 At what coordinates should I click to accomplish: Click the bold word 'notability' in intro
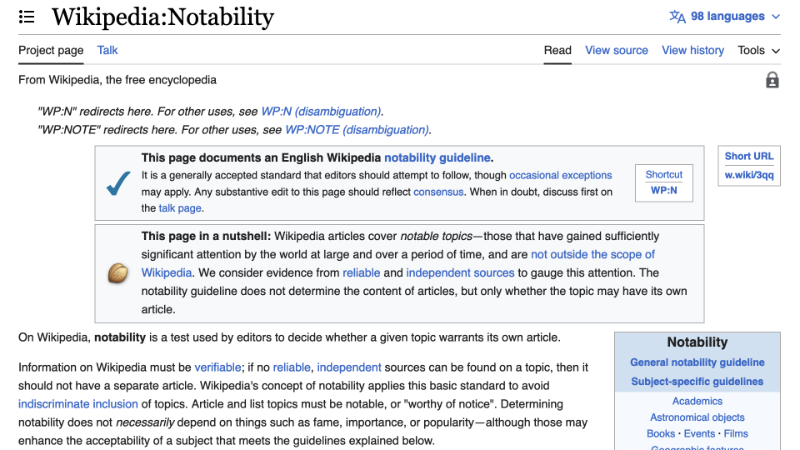120,337
